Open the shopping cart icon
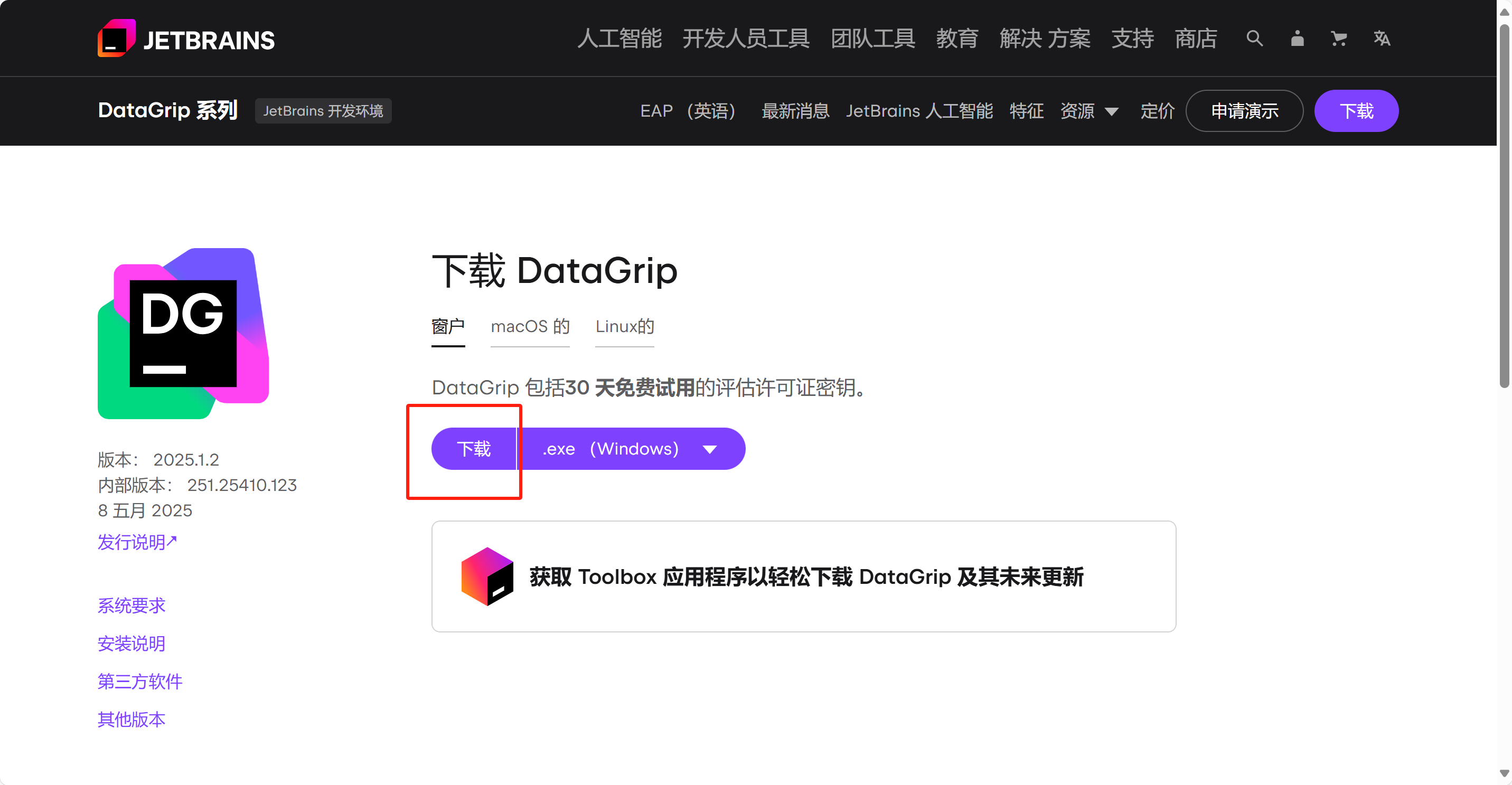 click(x=1339, y=39)
